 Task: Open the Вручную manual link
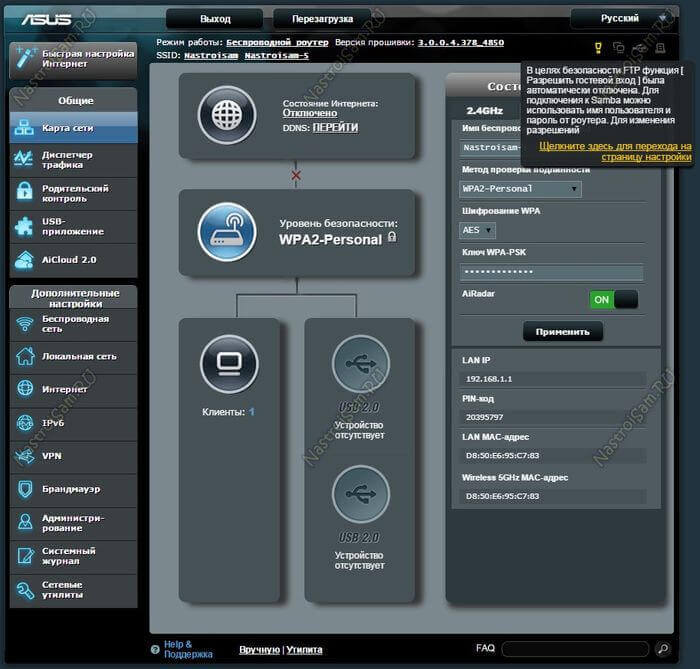259,649
